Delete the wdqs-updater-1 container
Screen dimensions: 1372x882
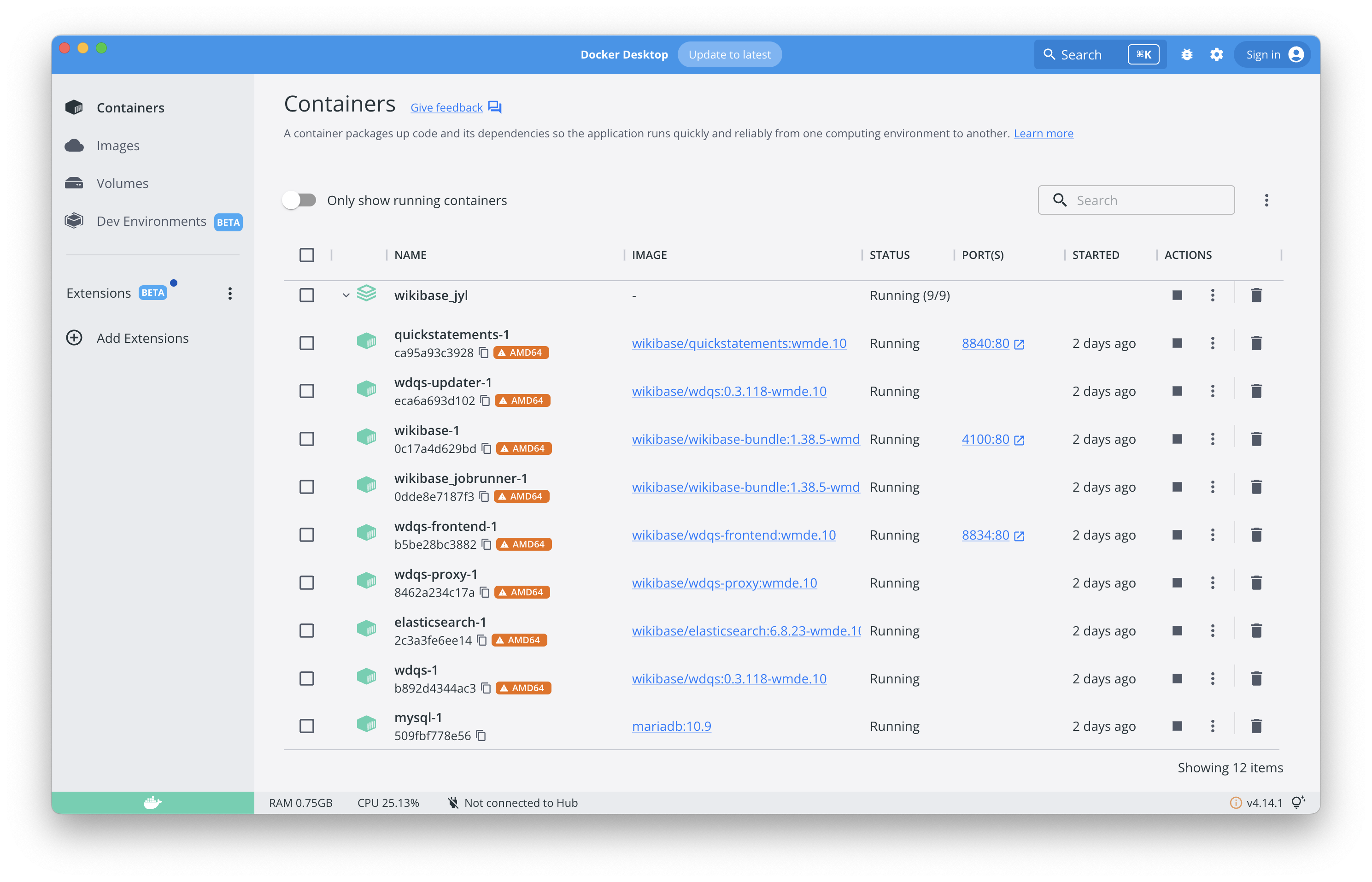click(1256, 391)
